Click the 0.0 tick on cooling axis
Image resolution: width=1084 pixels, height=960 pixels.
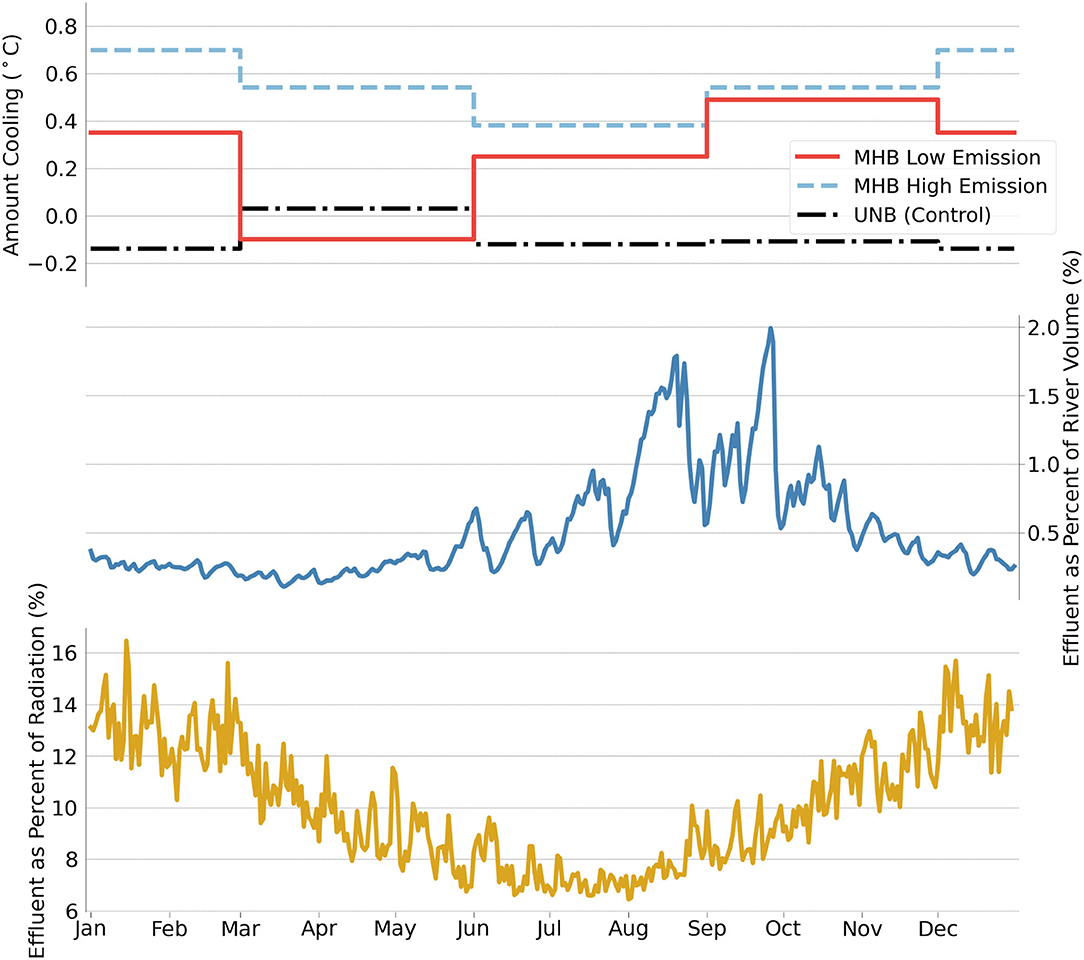pyautogui.click(x=61, y=216)
